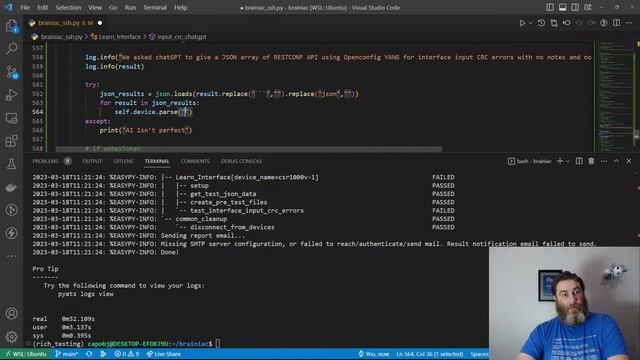Start Live Share from status bar
Screen dimensions: 640x360
coord(163,354)
